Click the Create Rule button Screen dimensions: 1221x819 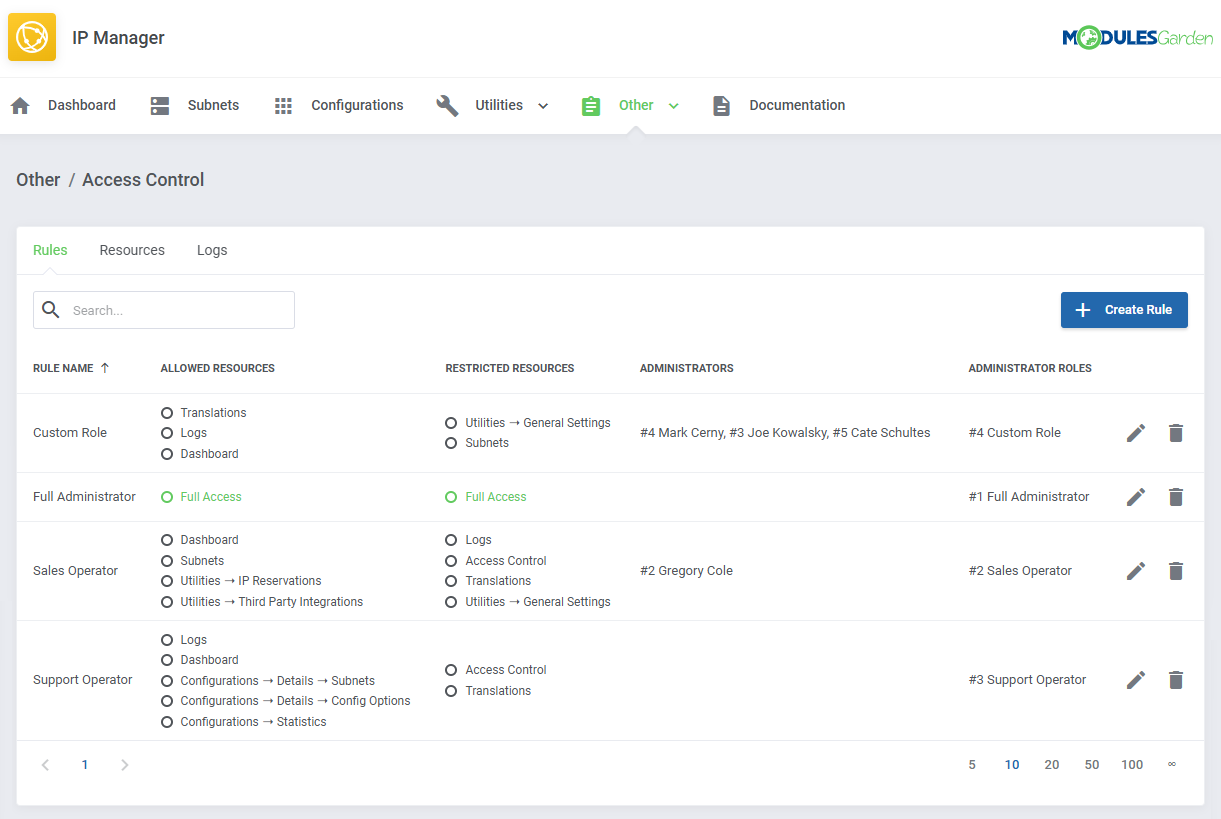pos(1124,310)
